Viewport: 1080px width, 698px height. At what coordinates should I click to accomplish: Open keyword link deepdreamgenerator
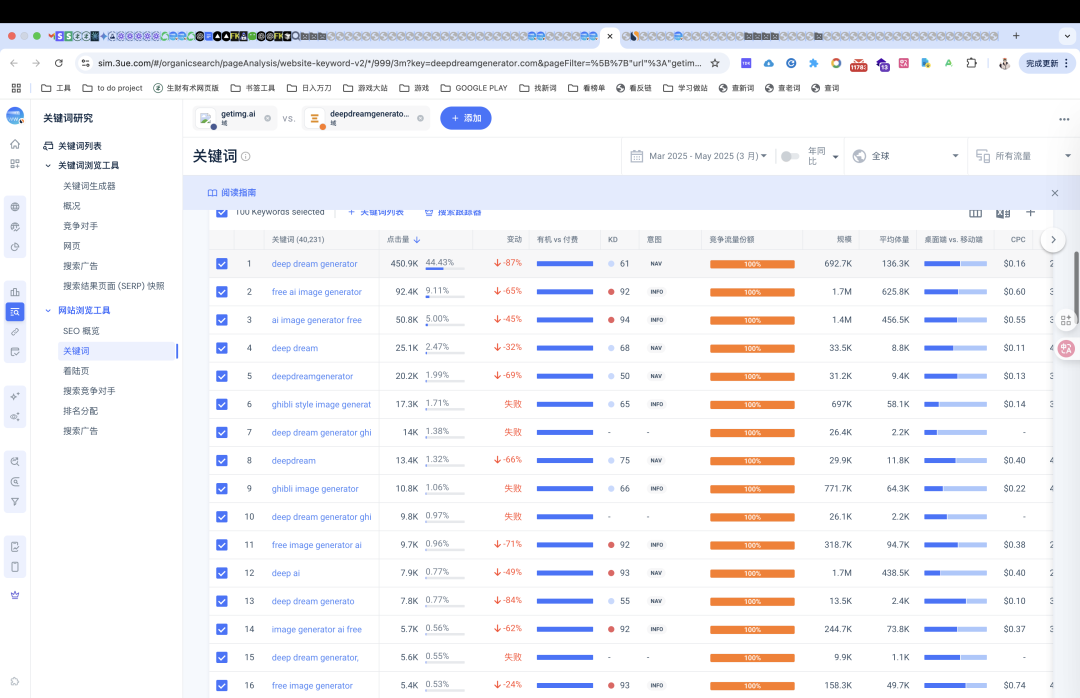point(312,376)
